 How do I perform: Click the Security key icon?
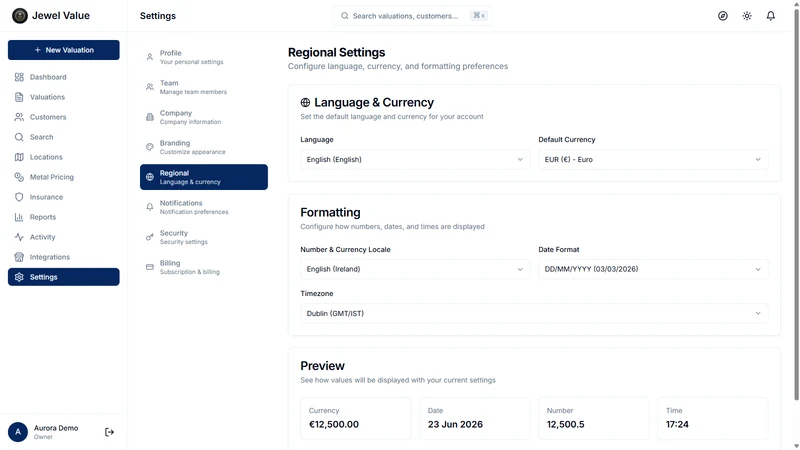149,237
